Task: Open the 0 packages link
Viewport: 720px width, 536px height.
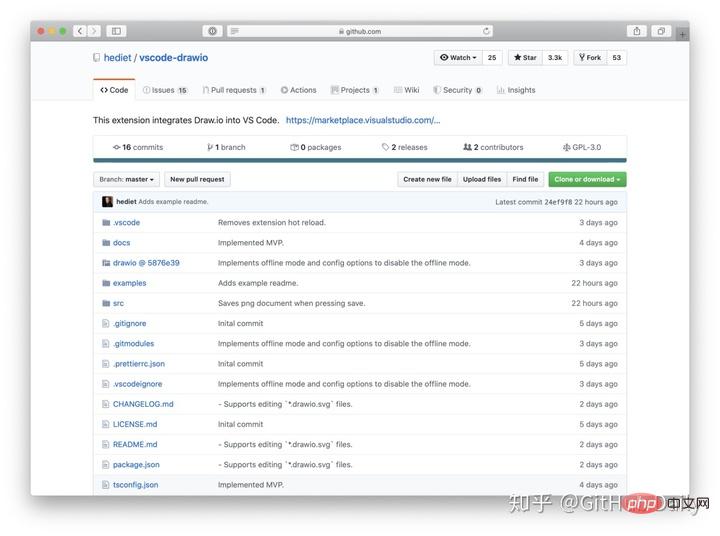Action: (x=316, y=147)
